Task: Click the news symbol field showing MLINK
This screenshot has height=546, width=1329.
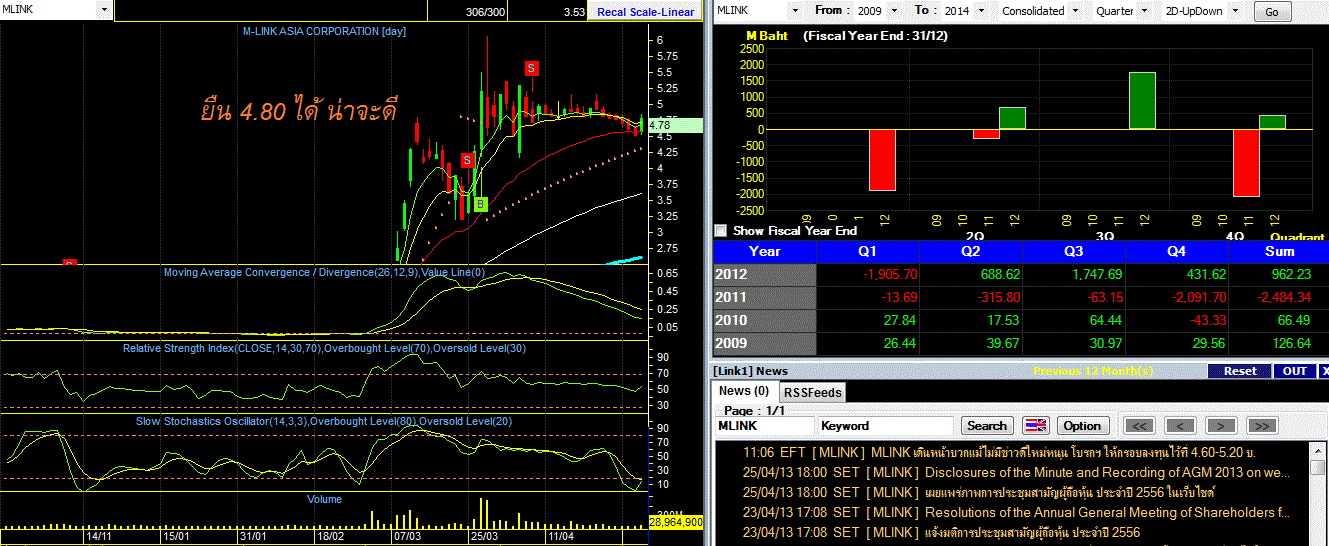Action: point(765,425)
